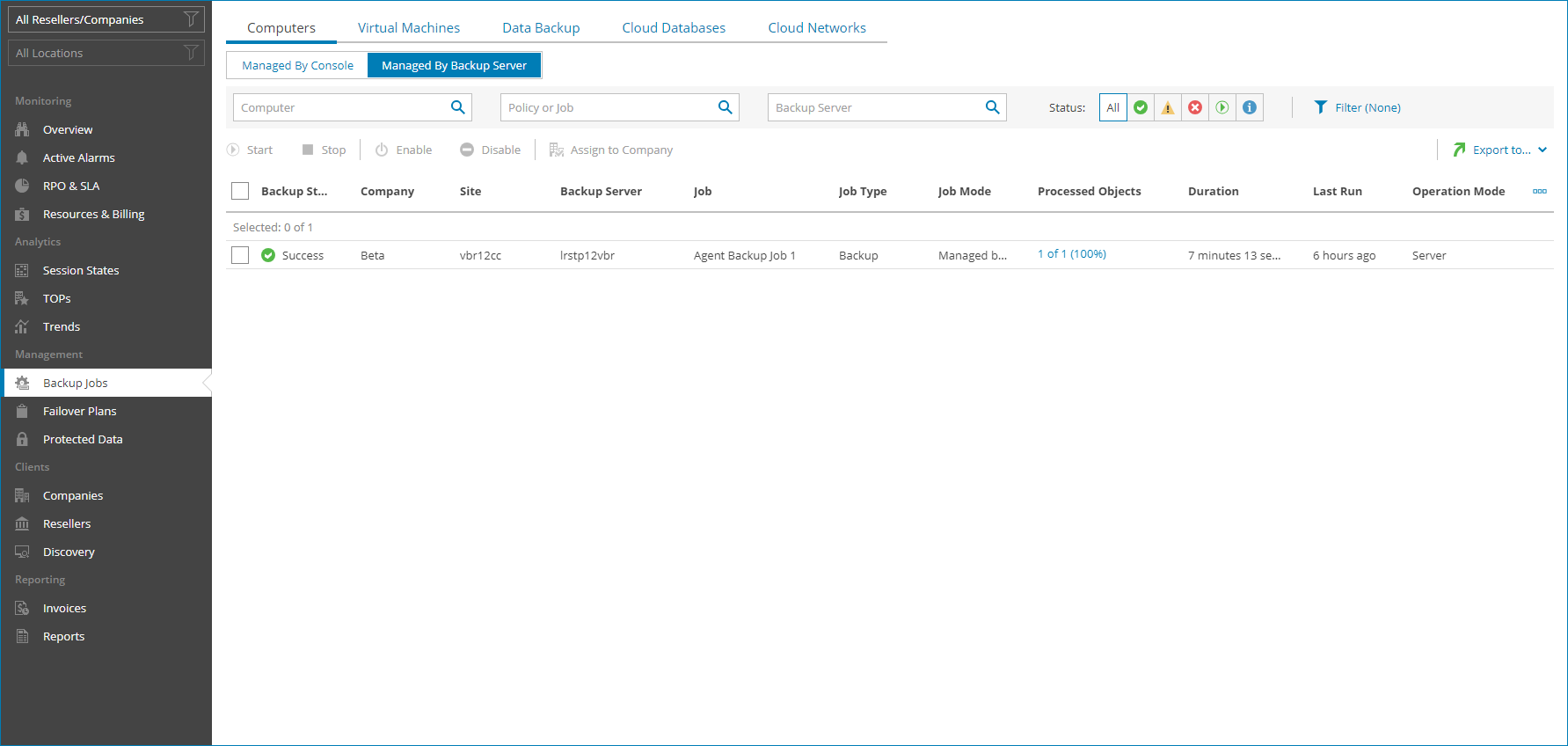
Task: Click the Agent Backup Job 1 cell
Action: click(744, 255)
